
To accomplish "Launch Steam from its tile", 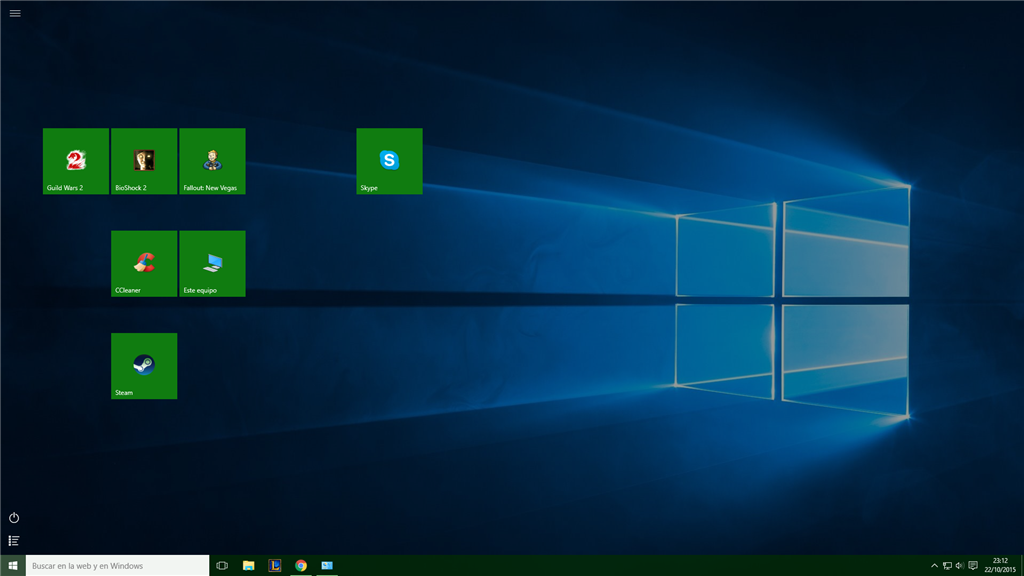I will (144, 366).
